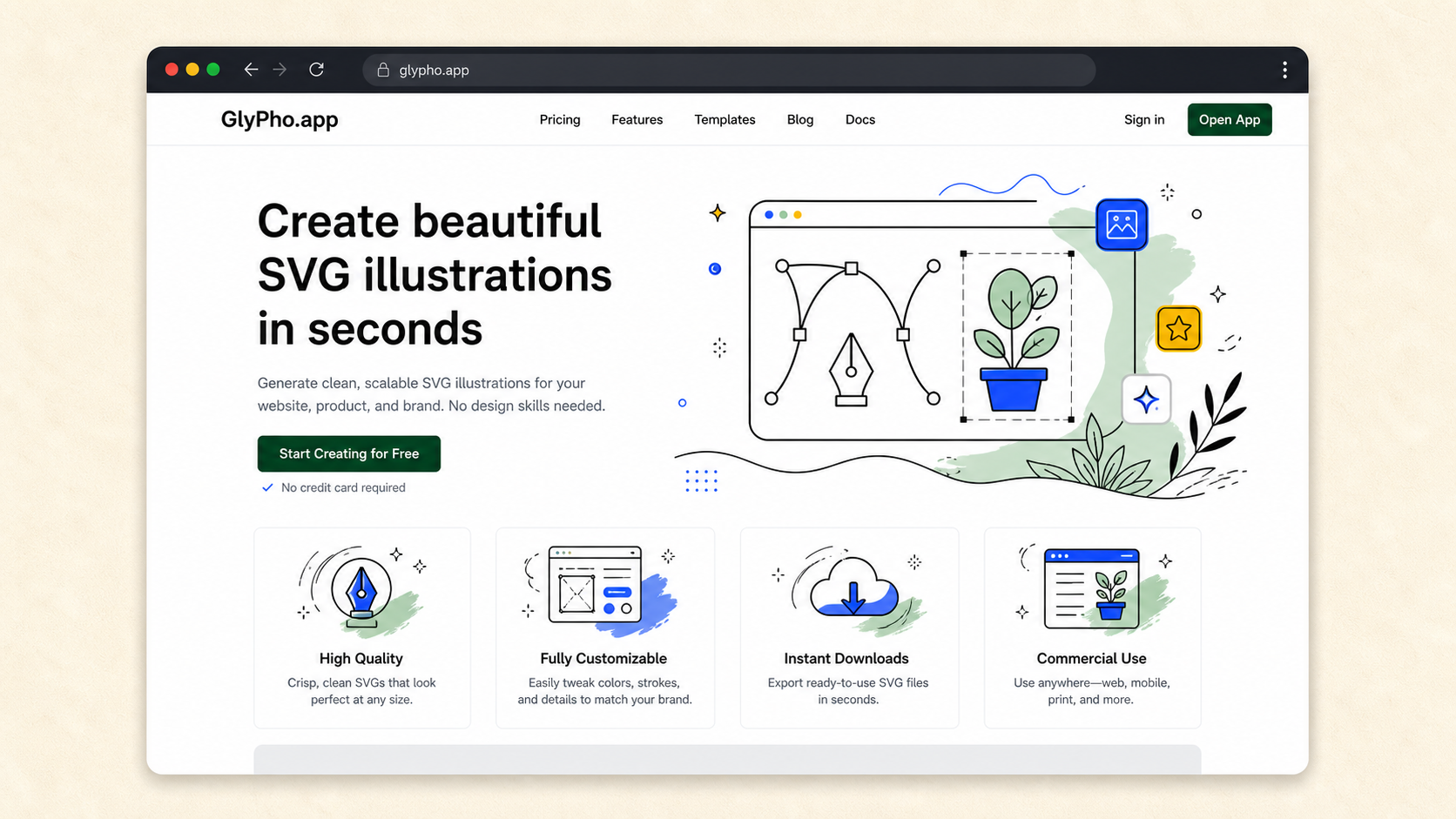The width and height of the screenshot is (1456, 819).
Task: Click the Commercial Use card title
Action: pos(1091,659)
